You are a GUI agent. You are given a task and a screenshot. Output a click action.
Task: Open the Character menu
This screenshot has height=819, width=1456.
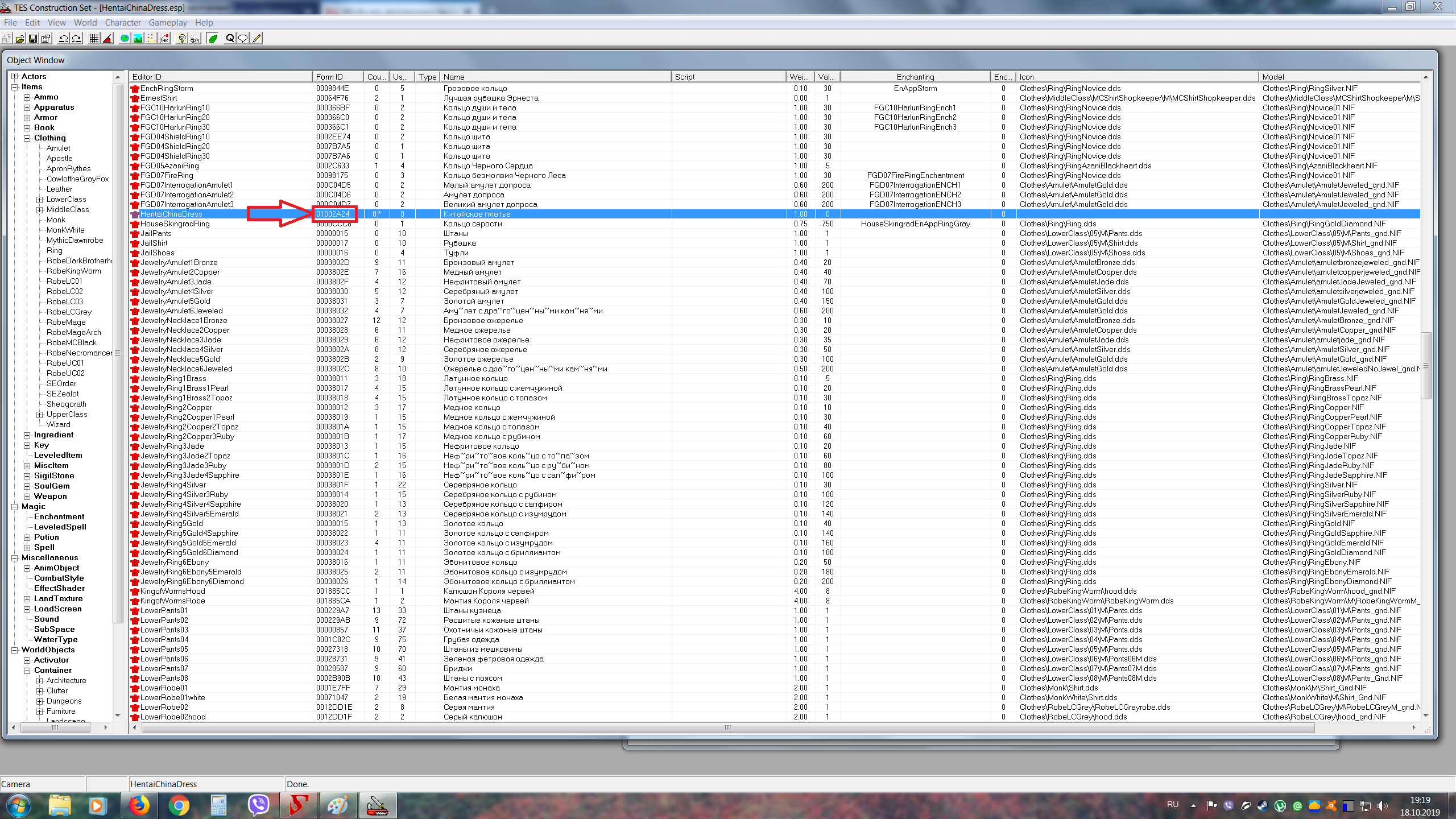coord(123,23)
